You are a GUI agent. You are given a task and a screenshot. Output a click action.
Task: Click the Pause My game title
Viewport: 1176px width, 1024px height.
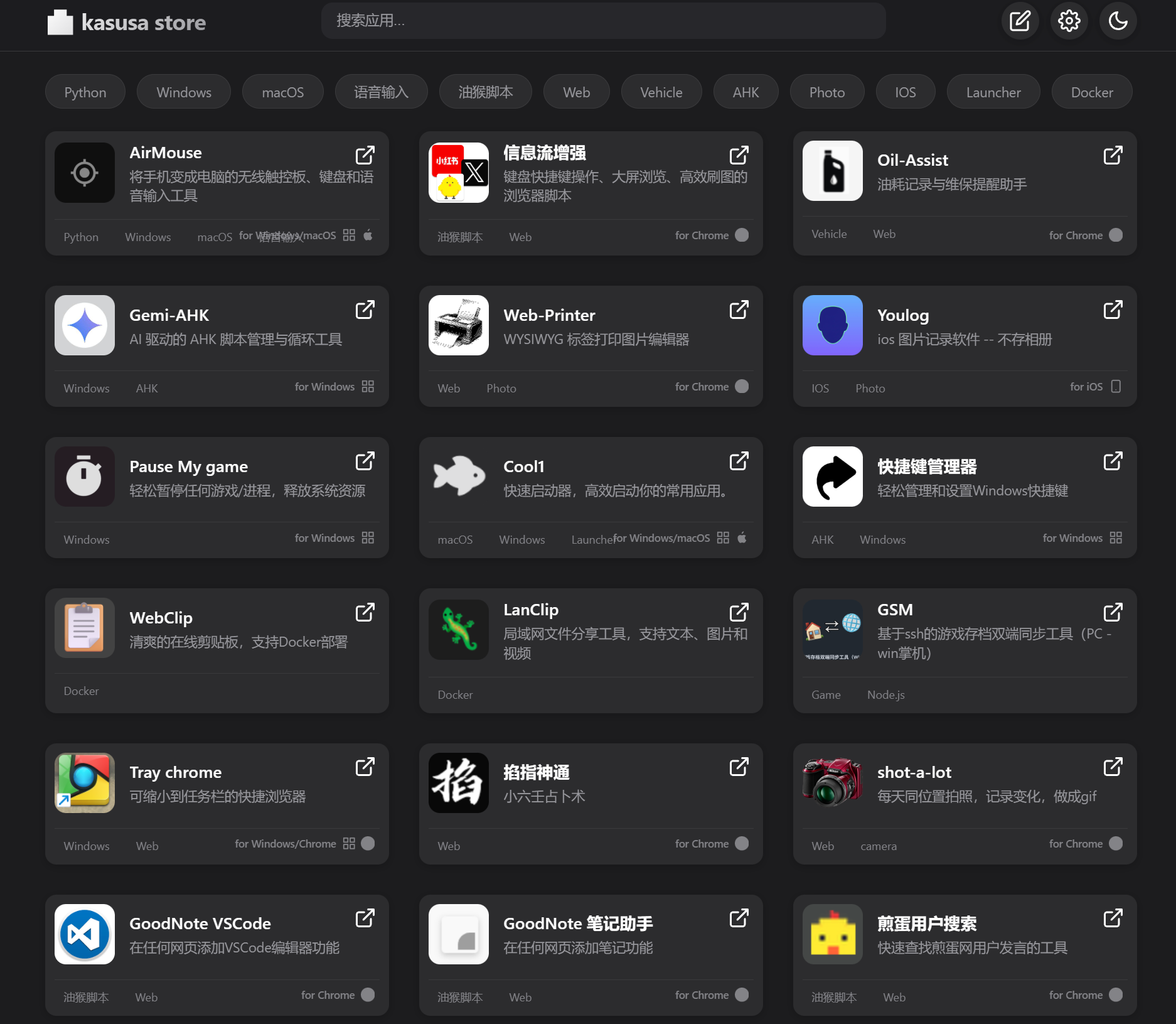pyautogui.click(x=188, y=466)
